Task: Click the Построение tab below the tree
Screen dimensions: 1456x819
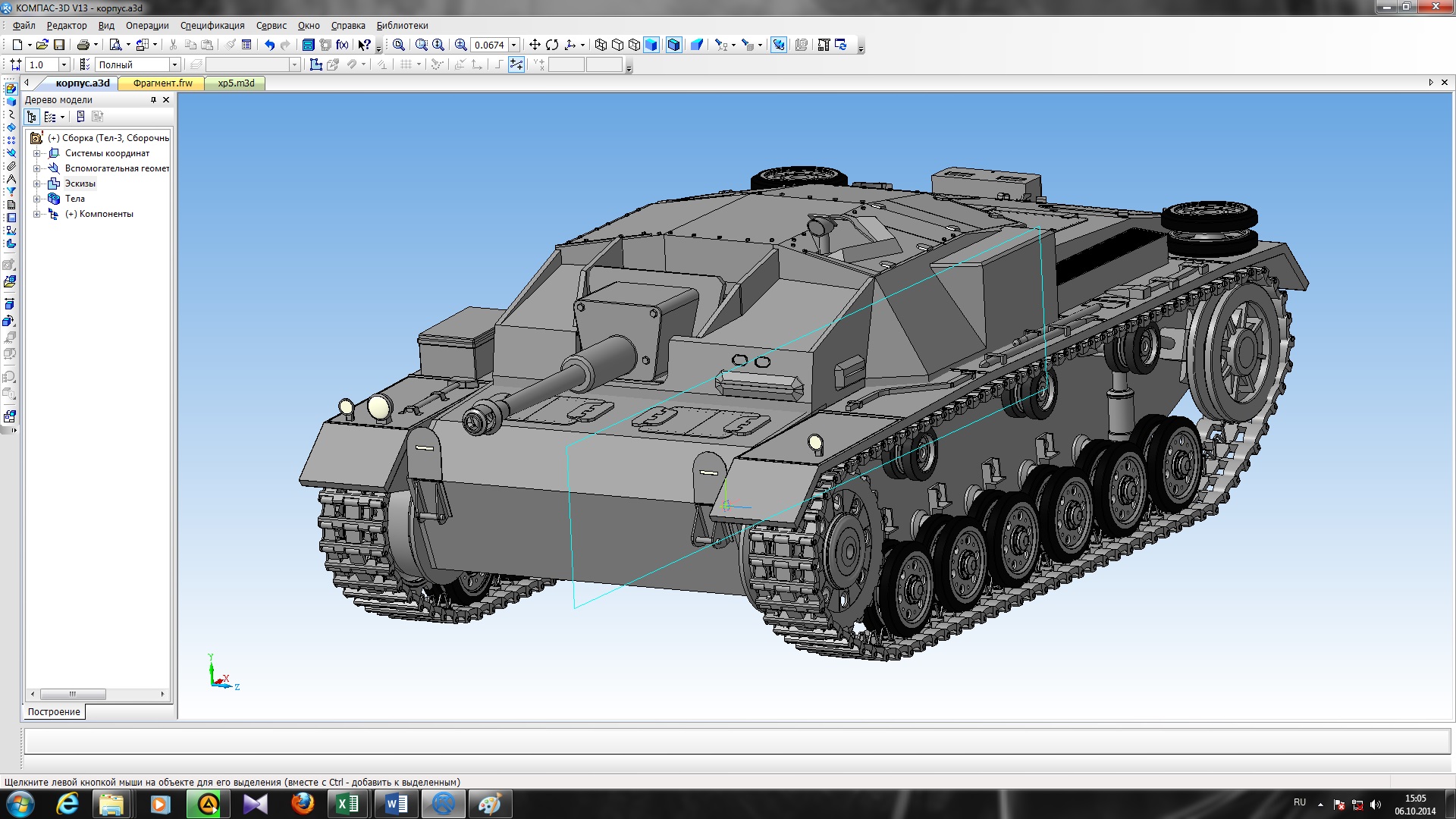Action: [54, 711]
